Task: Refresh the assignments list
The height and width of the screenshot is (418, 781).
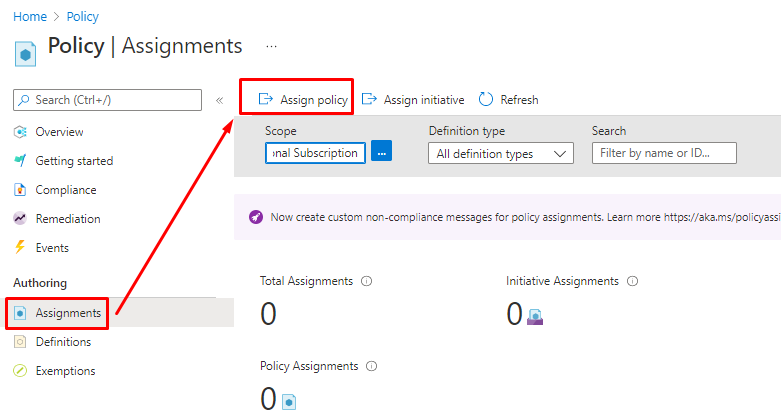Action: point(508,99)
